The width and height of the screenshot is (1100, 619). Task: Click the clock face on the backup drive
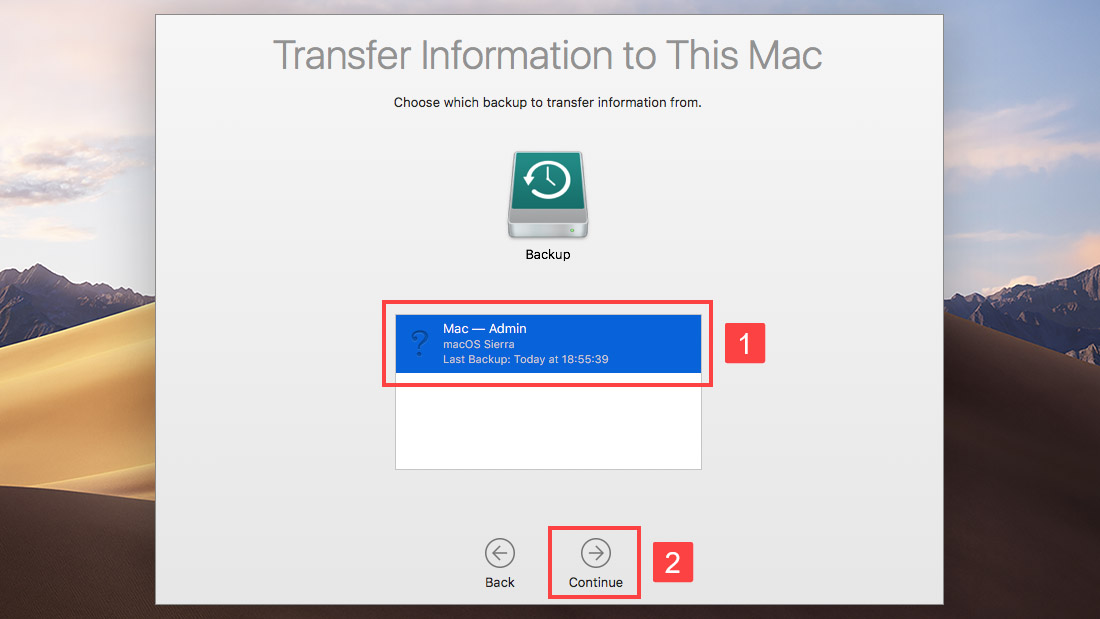(548, 180)
